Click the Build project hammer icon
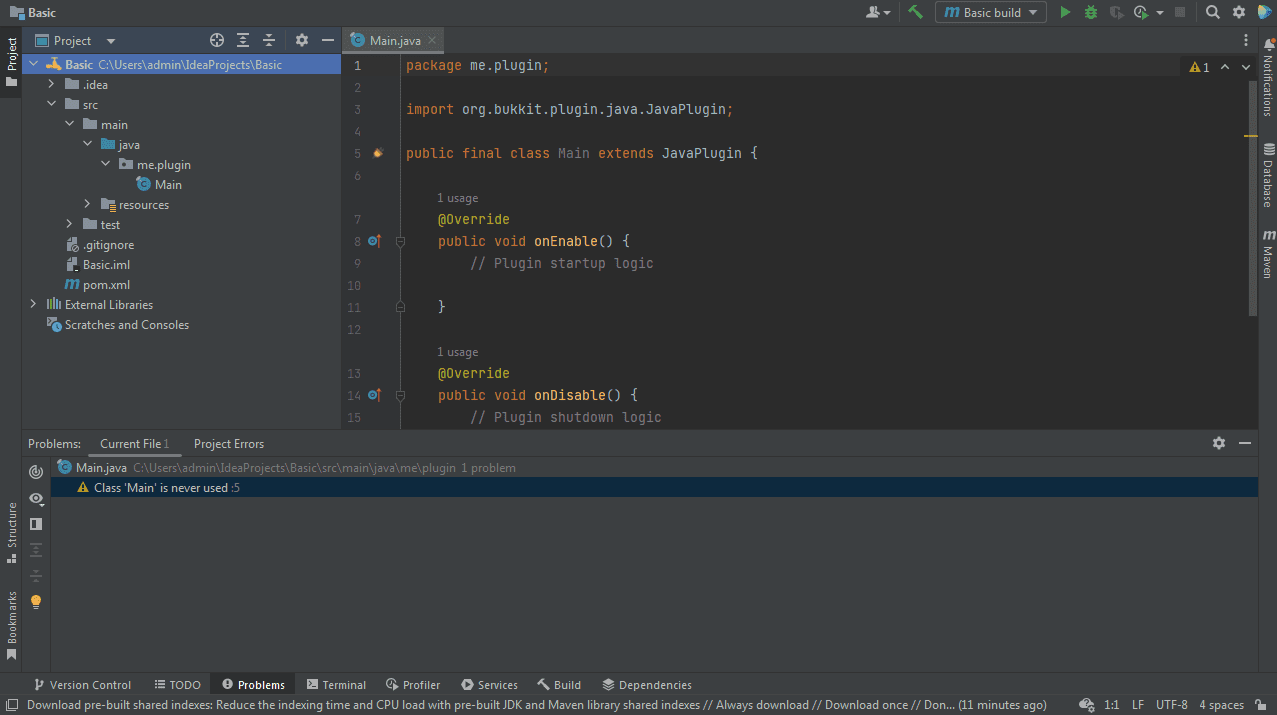The image size is (1277, 715). click(x=915, y=12)
